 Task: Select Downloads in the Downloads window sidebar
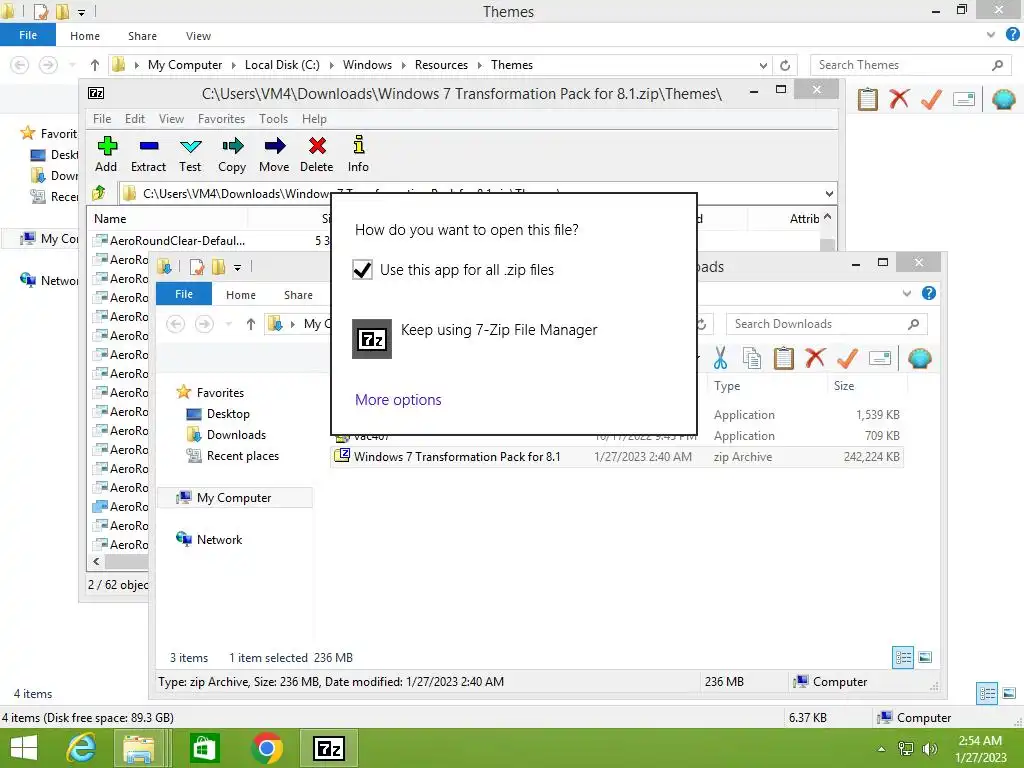click(x=236, y=435)
